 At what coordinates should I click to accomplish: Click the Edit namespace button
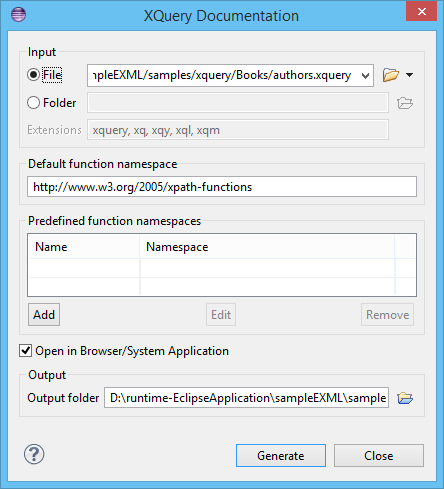point(221,314)
